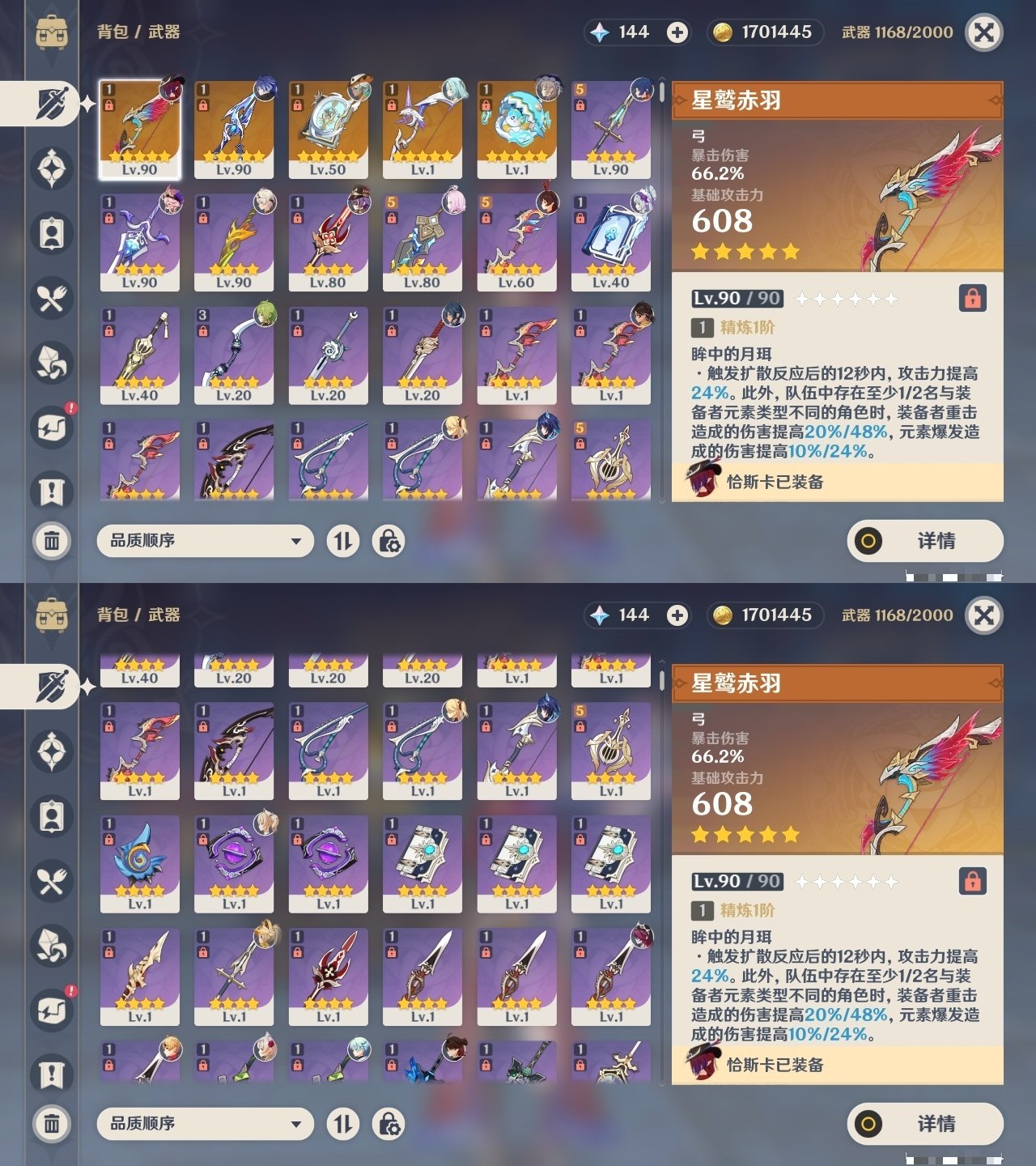Click the plus icon beside 144 in upper screenshot
This screenshot has height=1166, width=1036.
tap(677, 32)
